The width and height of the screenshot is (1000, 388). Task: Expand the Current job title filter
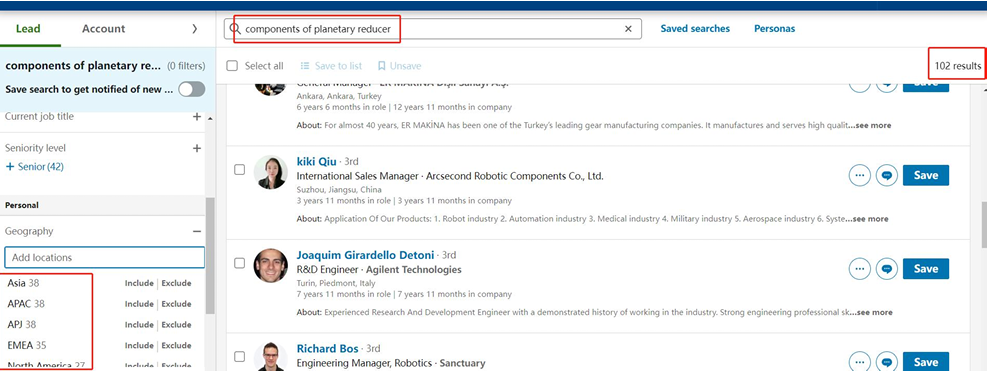(x=197, y=117)
